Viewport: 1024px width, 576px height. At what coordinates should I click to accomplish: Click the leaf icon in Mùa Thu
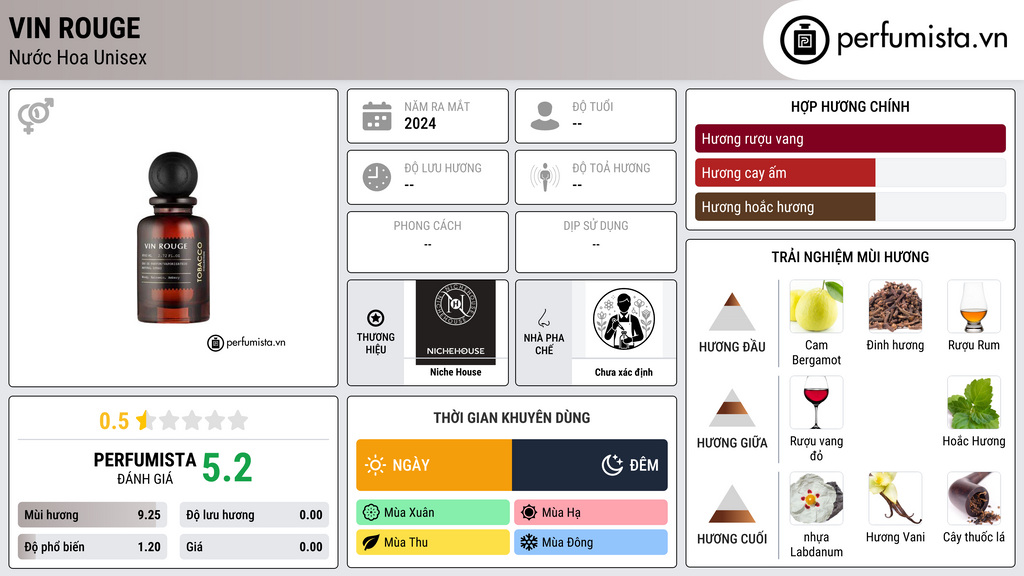tap(371, 542)
